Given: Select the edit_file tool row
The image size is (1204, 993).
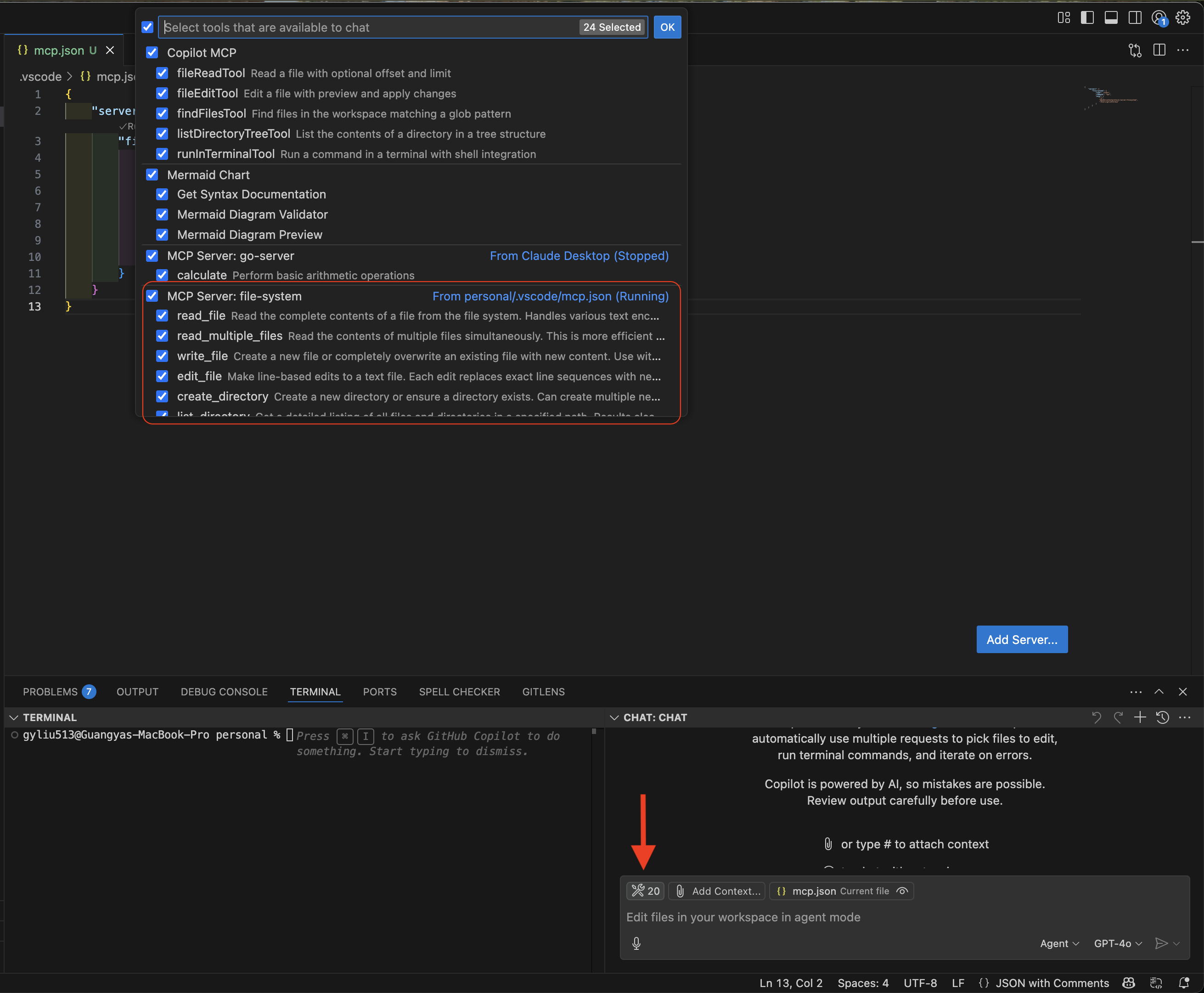Looking at the screenshot, I should [x=411, y=376].
